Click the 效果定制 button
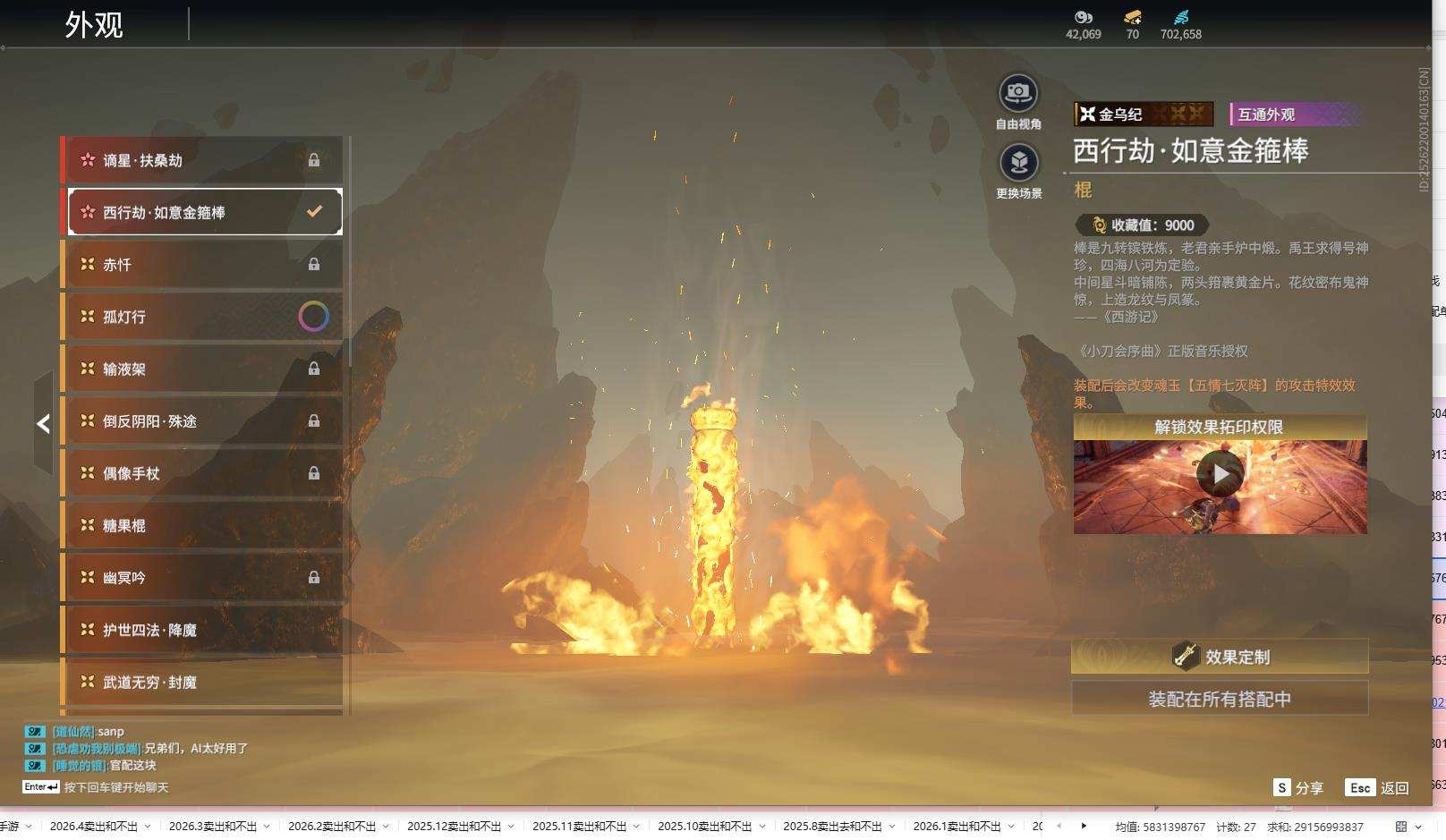The width and height of the screenshot is (1446, 840). click(x=1219, y=657)
